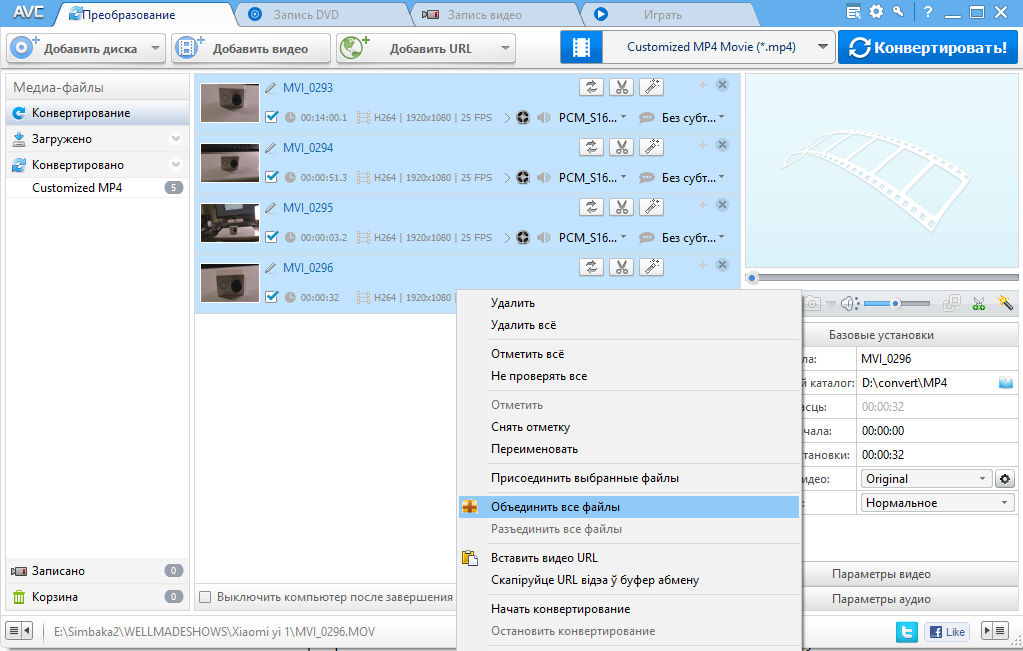The width and height of the screenshot is (1023, 651).
Task: Toggle the left panel with bottom-left icon
Action: tap(18, 631)
